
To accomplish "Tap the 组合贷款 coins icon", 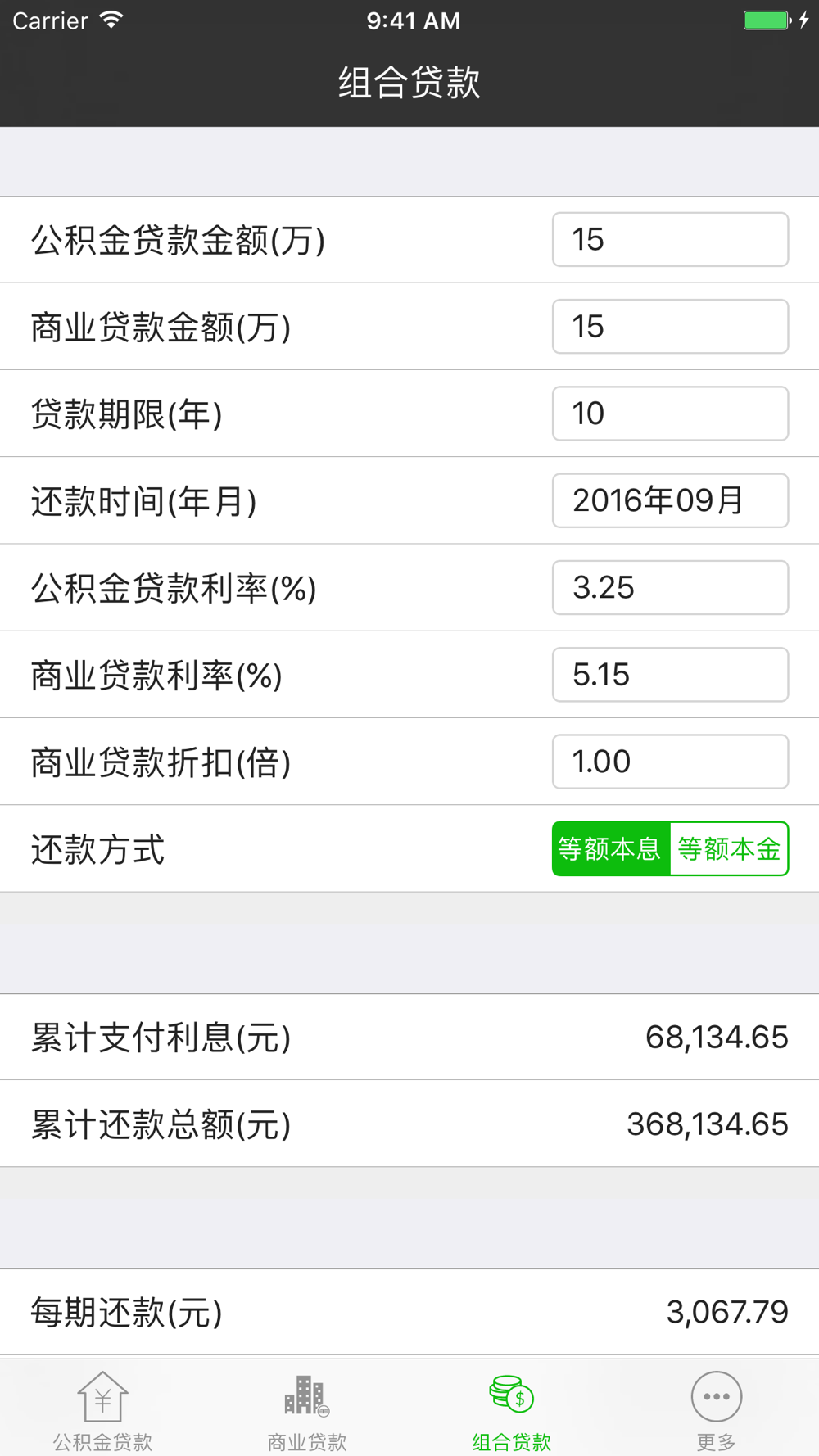I will [x=512, y=1395].
